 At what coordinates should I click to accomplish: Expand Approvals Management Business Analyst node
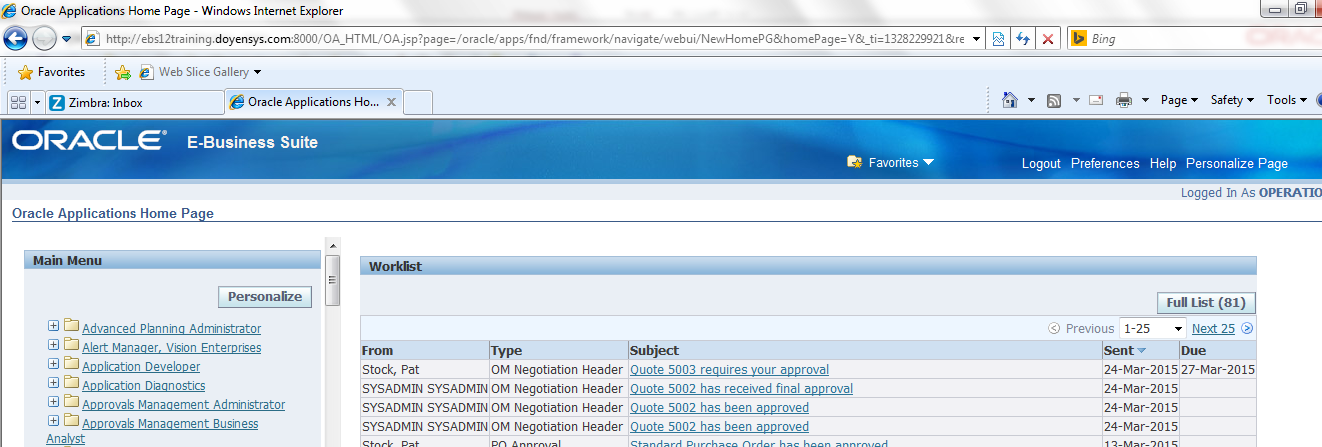[53, 421]
